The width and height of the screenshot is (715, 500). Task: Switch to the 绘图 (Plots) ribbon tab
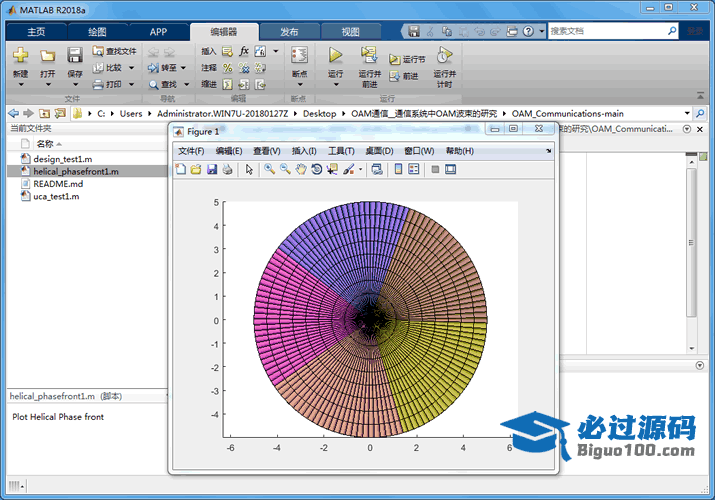click(97, 31)
